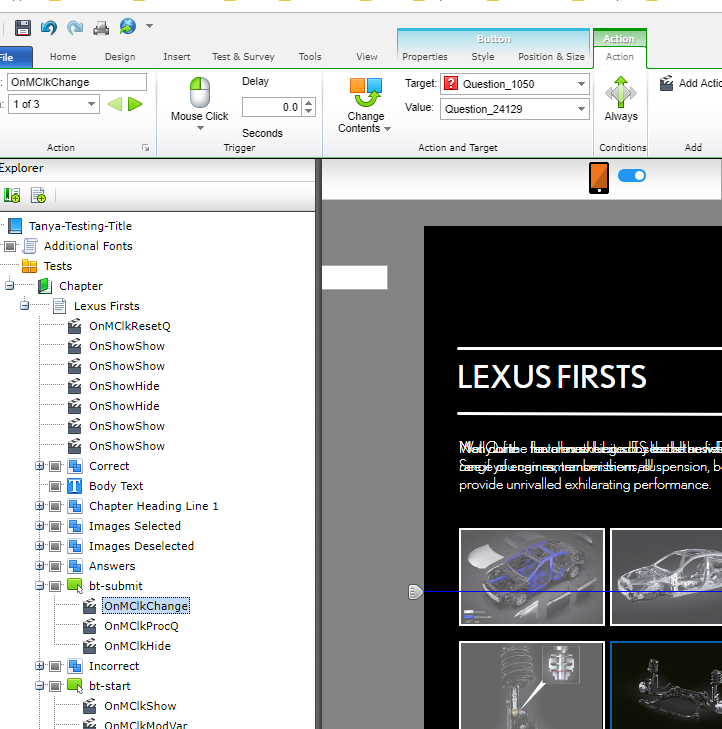Open Position & Size tab
Screen dimensions: 722x729
(x=551, y=57)
